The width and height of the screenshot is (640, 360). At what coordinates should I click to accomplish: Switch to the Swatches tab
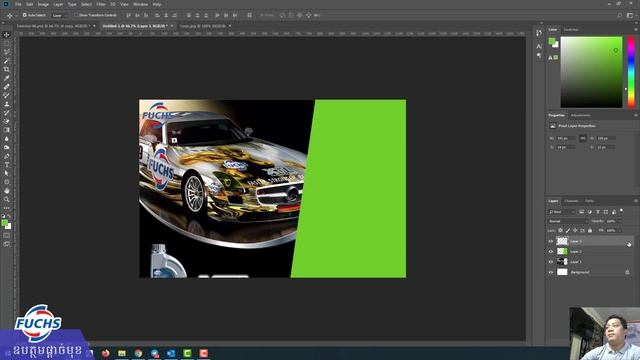[571, 29]
